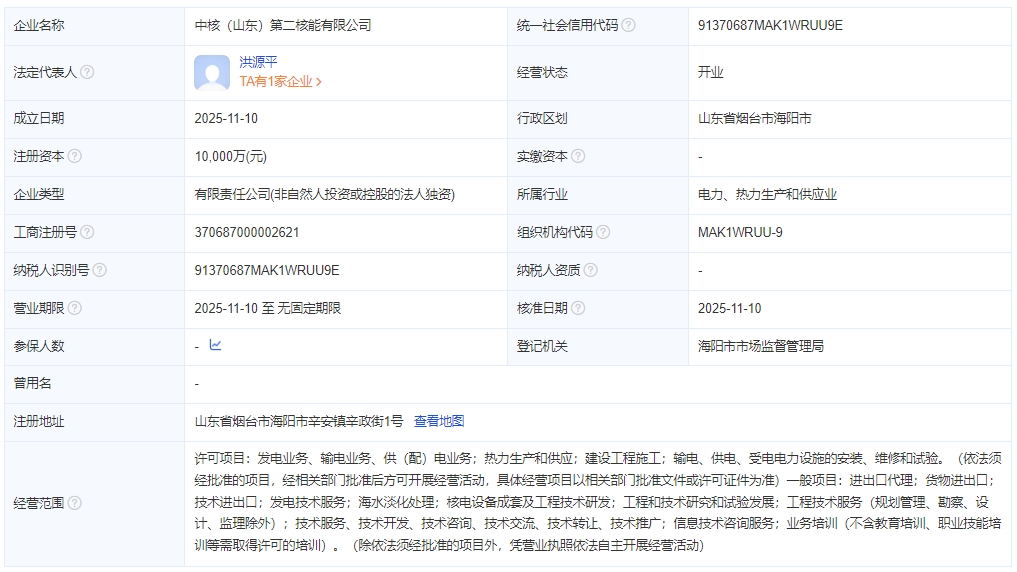The height and width of the screenshot is (572, 1017).
Task: Click help icon beside 组织机构代码
Action: point(603,232)
